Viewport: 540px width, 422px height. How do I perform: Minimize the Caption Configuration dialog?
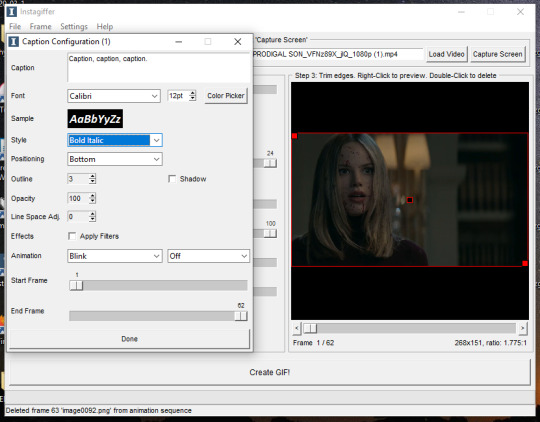pos(178,42)
